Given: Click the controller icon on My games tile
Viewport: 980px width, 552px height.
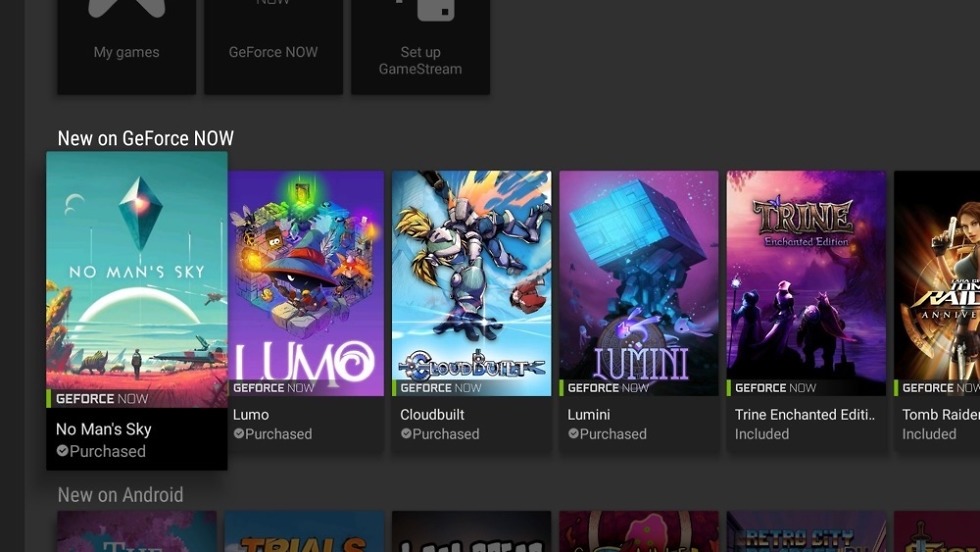Looking at the screenshot, I should click(x=127, y=8).
